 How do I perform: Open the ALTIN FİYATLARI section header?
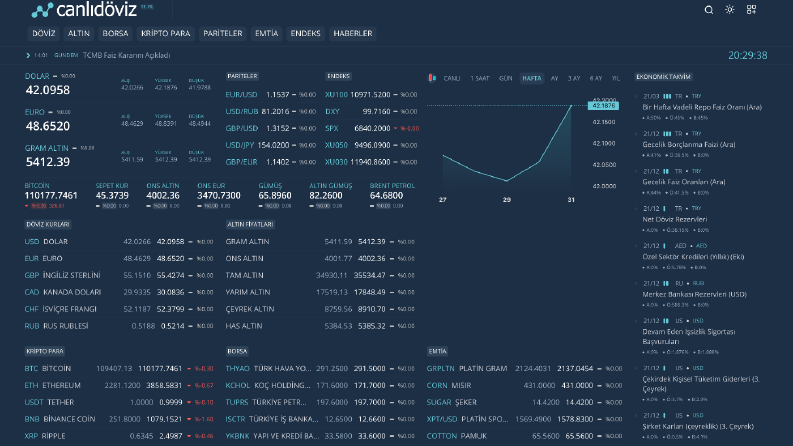pyautogui.click(x=250, y=224)
